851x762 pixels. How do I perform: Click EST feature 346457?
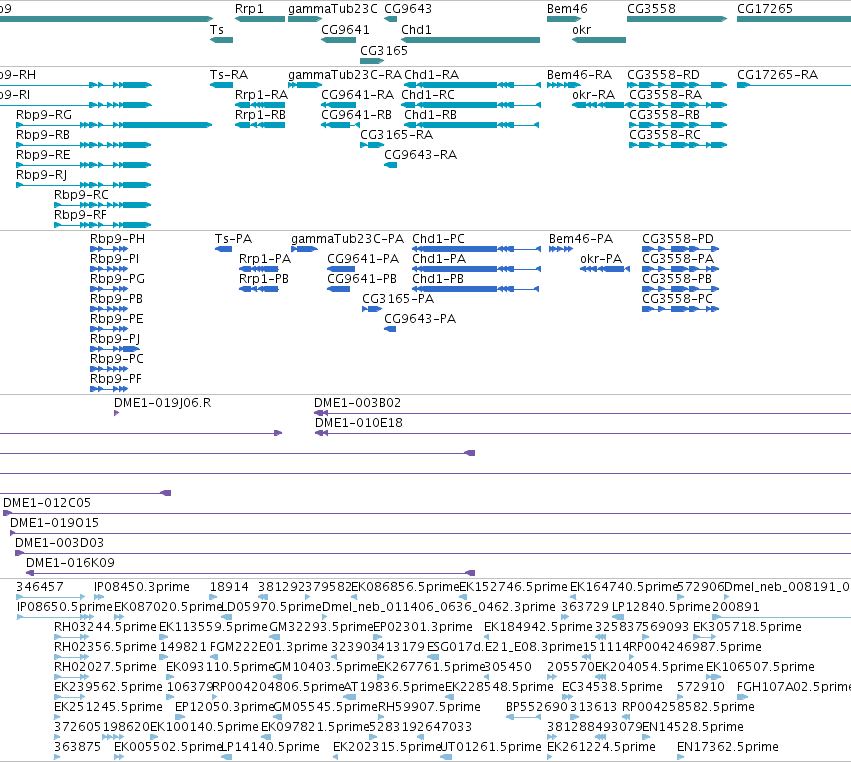pyautogui.click(x=50, y=597)
